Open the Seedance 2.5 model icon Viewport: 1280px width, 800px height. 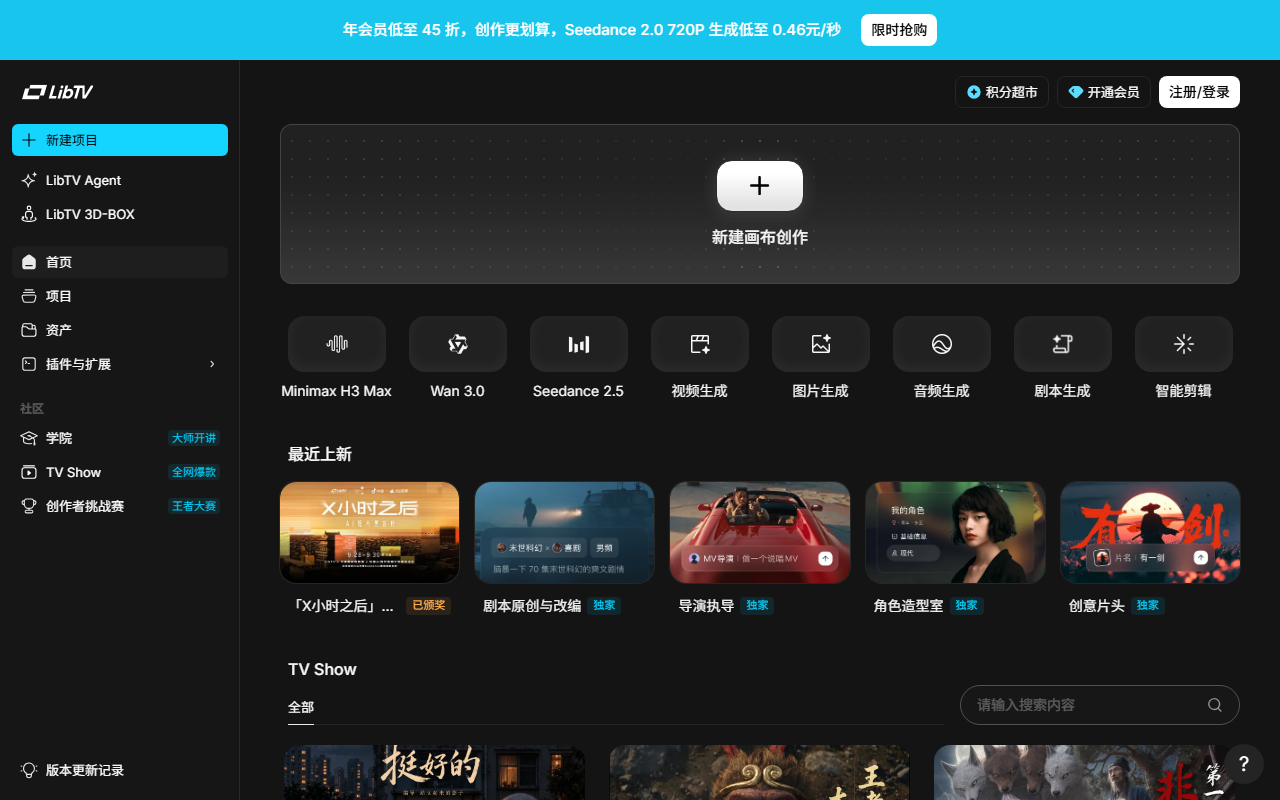click(x=579, y=344)
